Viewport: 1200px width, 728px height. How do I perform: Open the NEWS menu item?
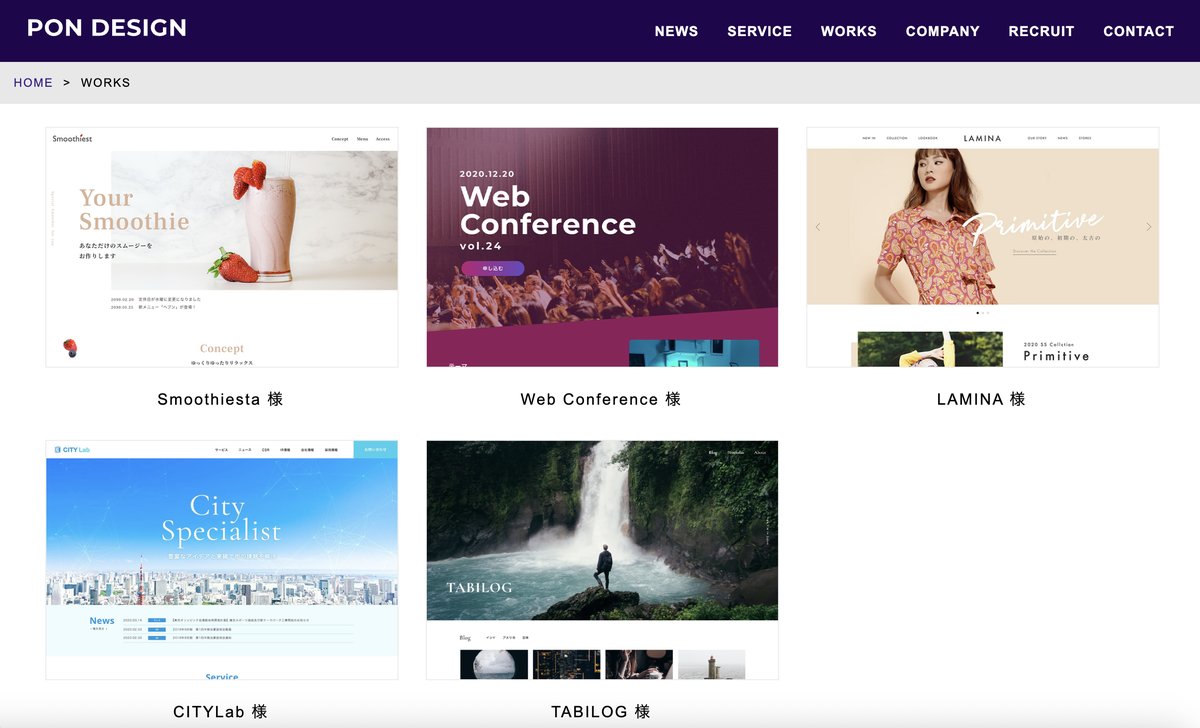[676, 31]
